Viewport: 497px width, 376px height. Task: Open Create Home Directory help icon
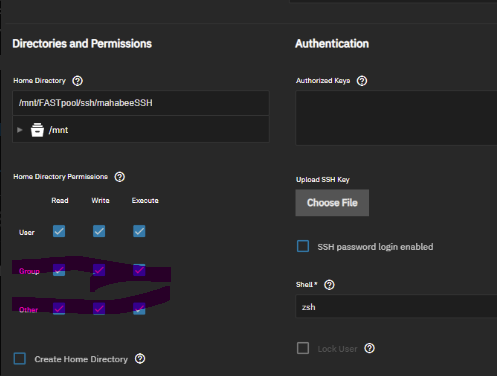pos(140,359)
